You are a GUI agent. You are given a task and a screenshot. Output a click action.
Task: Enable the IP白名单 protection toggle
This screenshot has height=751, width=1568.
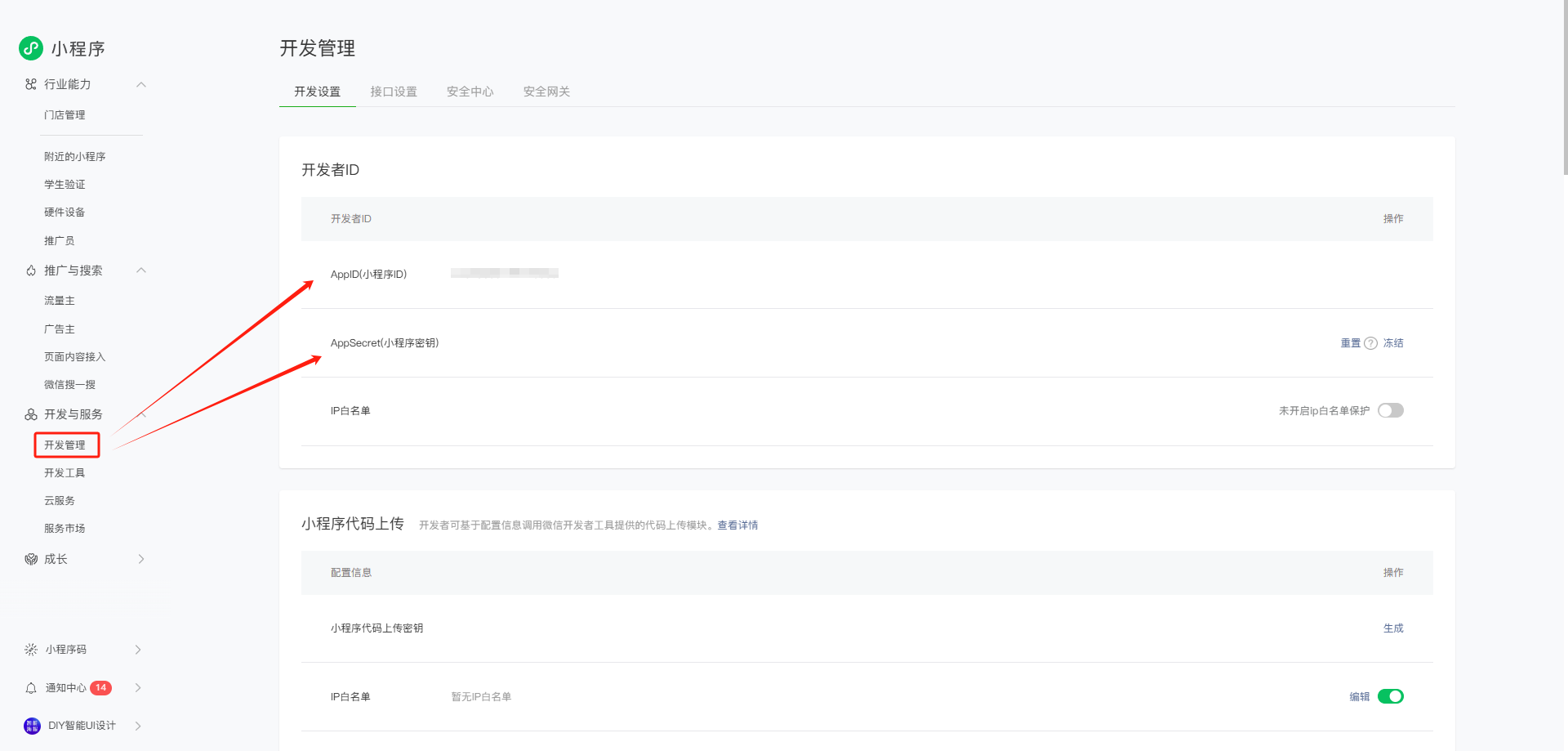coord(1390,410)
